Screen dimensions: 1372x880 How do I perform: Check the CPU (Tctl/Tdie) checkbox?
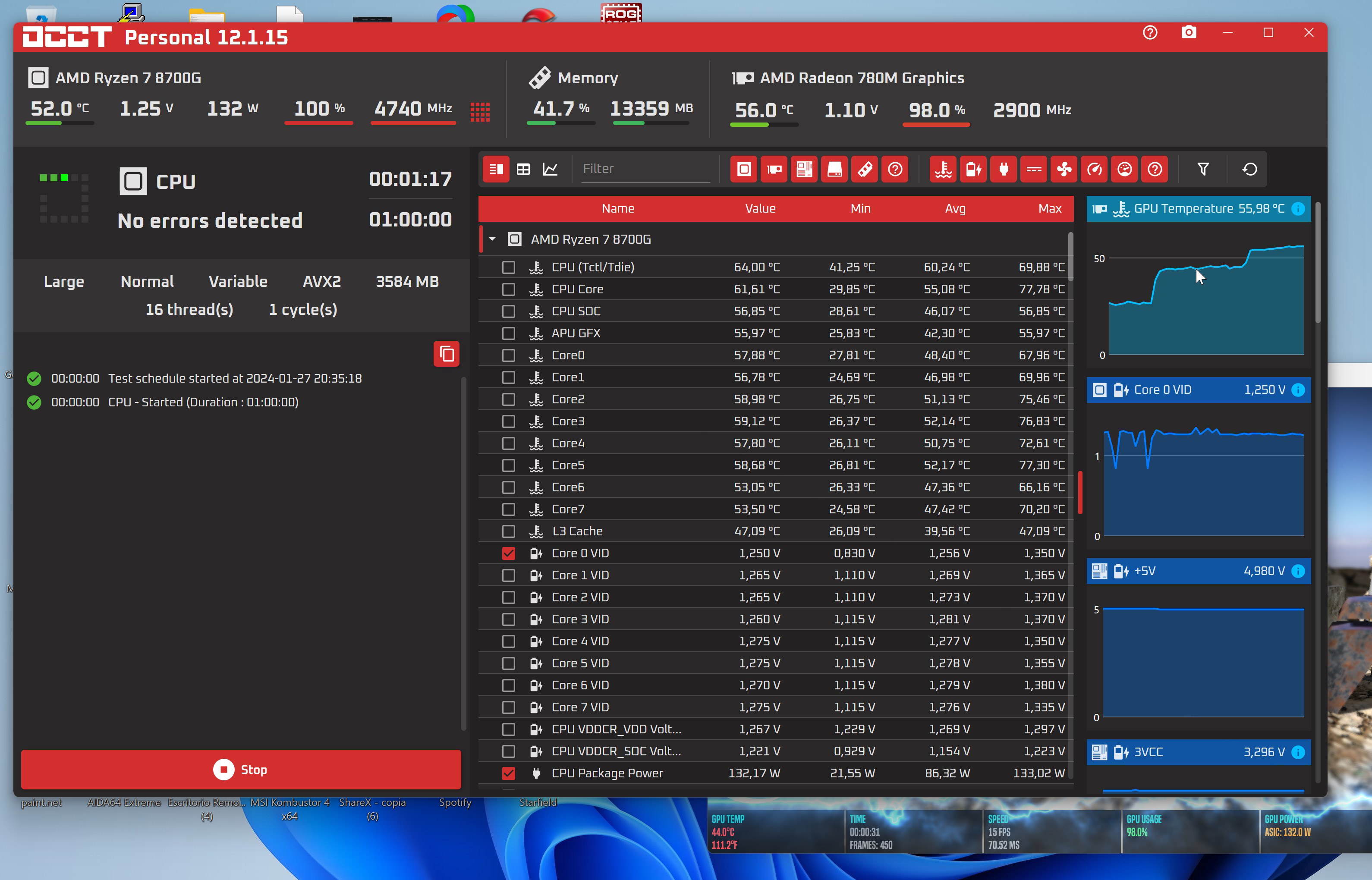[x=508, y=267]
